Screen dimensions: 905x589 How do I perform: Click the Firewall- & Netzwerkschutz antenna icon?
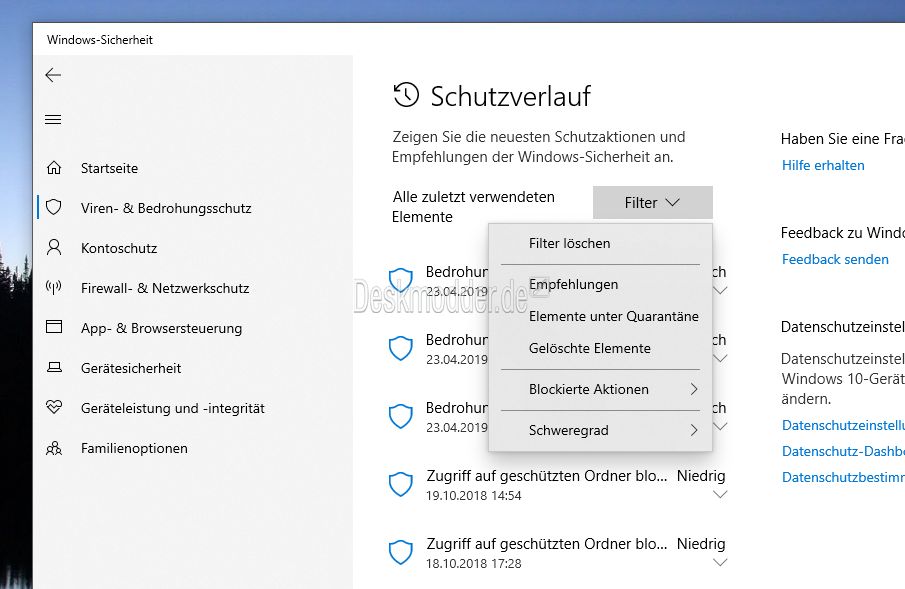(54, 288)
